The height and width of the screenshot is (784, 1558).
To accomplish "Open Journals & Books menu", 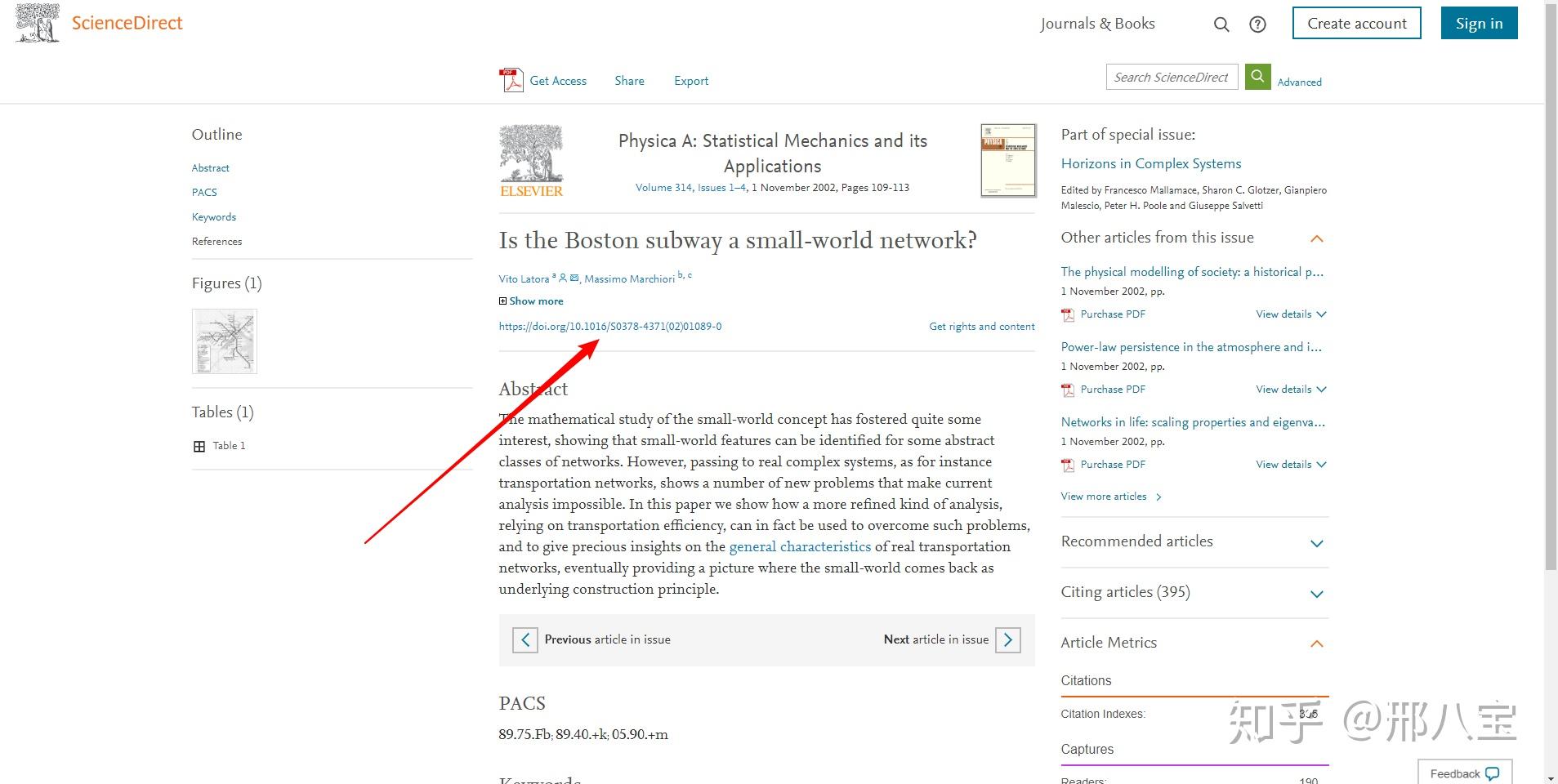I will [x=1097, y=24].
